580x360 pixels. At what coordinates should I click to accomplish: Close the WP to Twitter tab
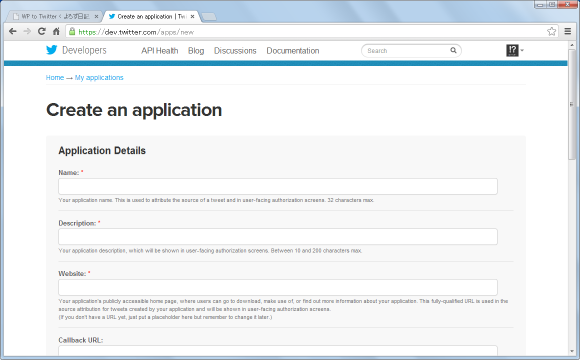(x=96, y=17)
